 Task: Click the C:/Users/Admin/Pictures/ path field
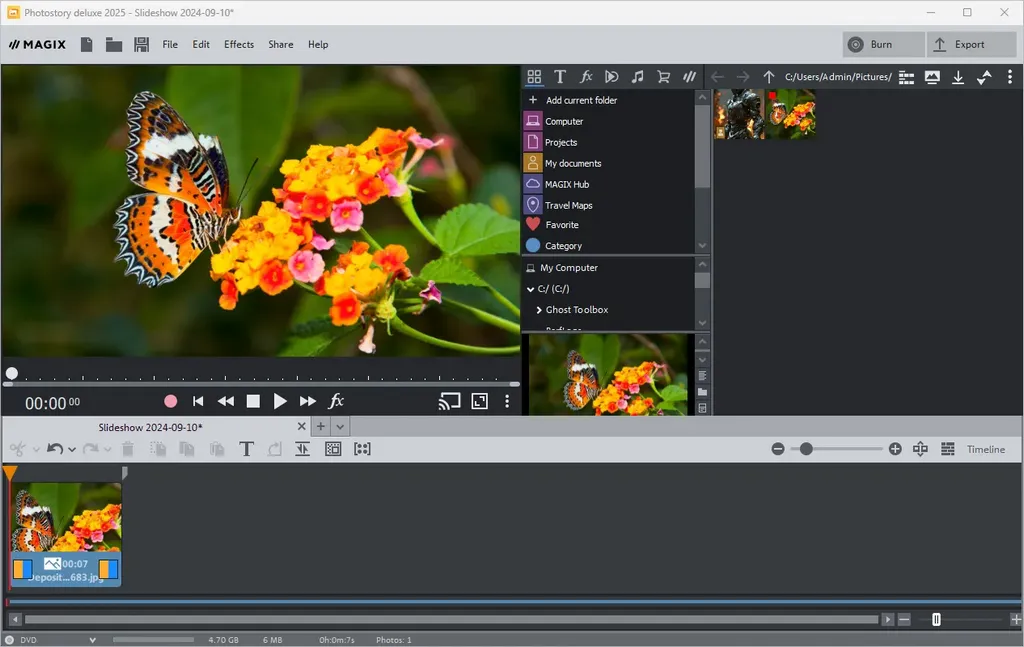[838, 77]
